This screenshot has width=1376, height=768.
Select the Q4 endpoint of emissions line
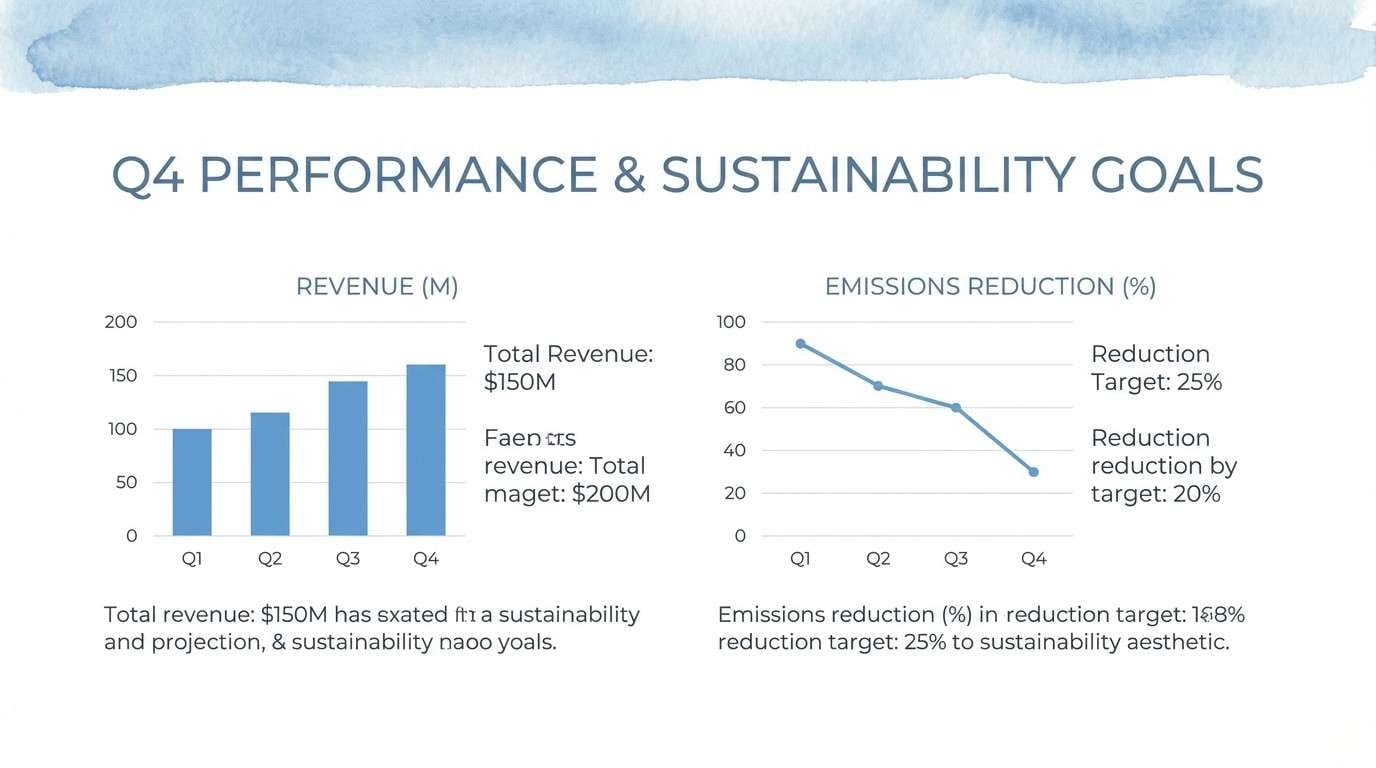tap(1033, 472)
